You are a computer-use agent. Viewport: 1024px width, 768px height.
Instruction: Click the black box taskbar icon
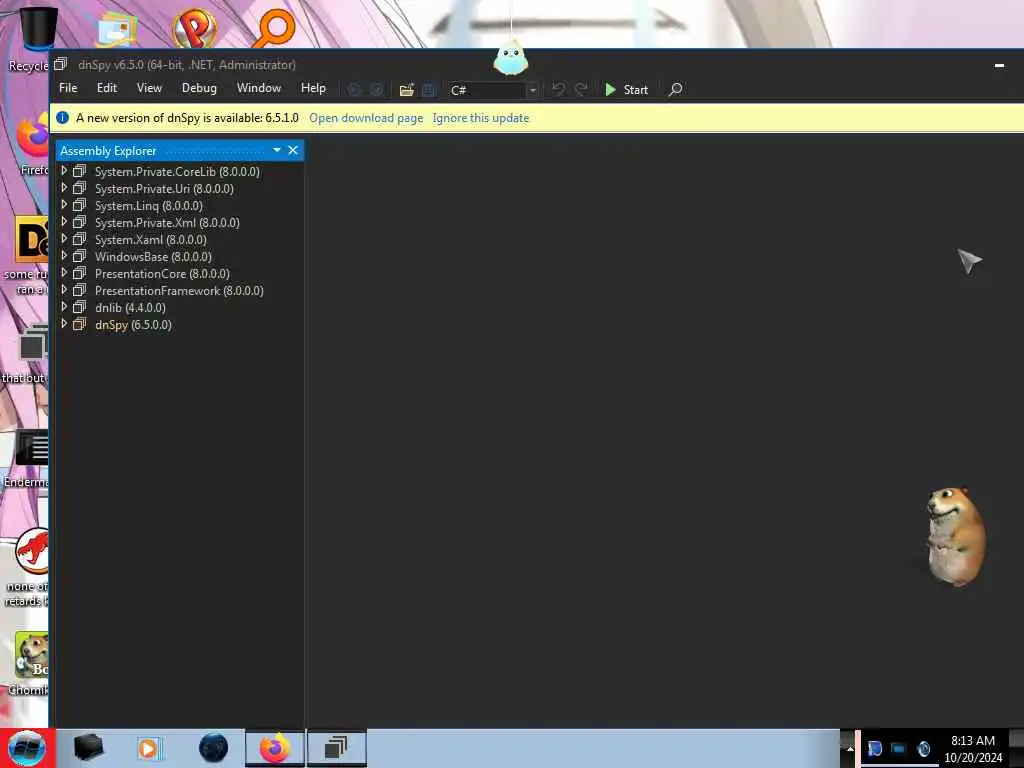[89, 748]
